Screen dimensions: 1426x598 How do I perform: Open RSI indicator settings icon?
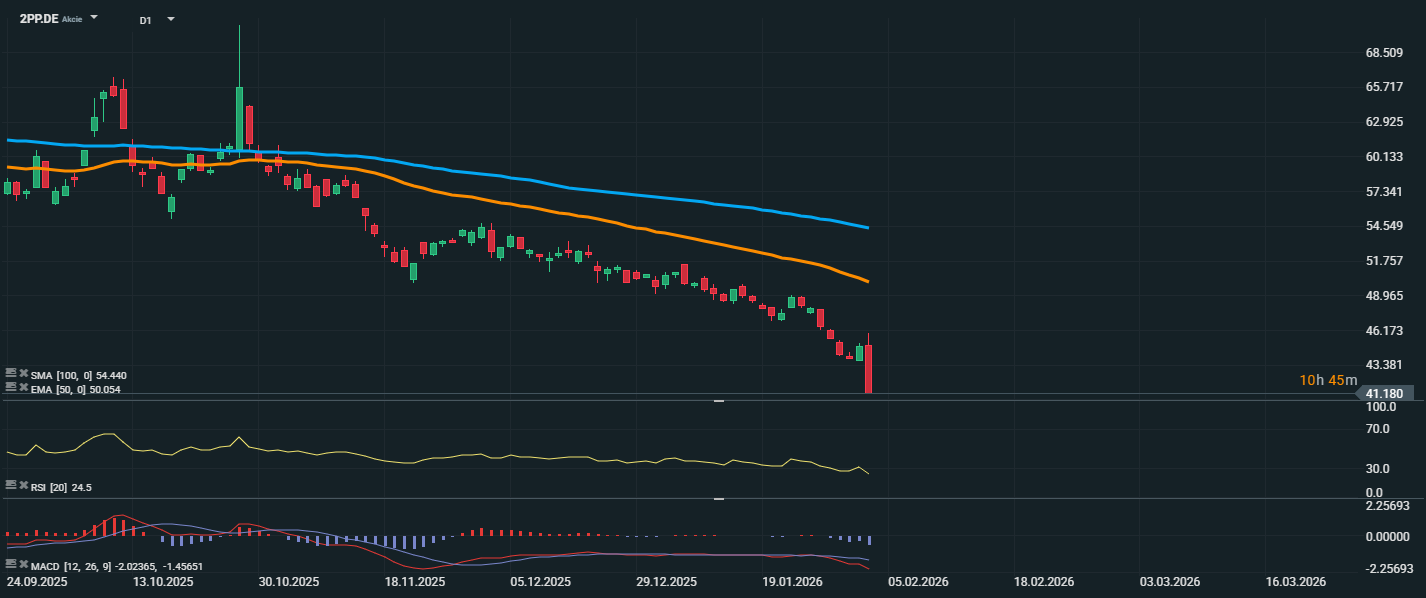click(x=11, y=485)
